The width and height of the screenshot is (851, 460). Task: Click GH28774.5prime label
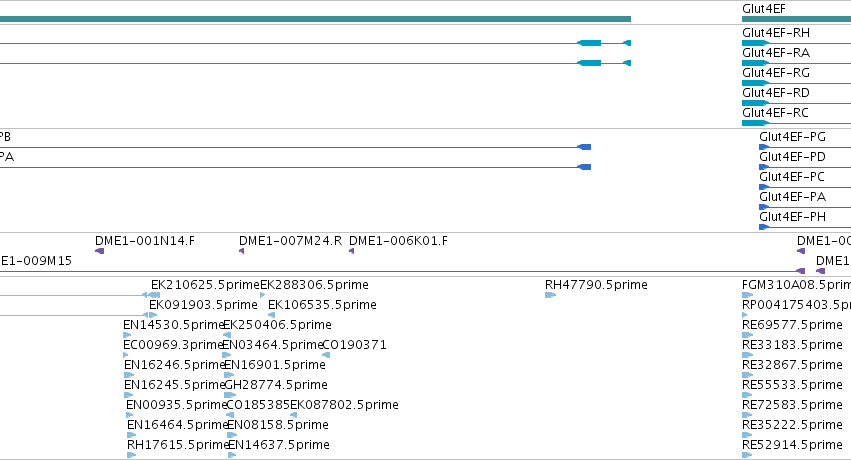tap(276, 385)
